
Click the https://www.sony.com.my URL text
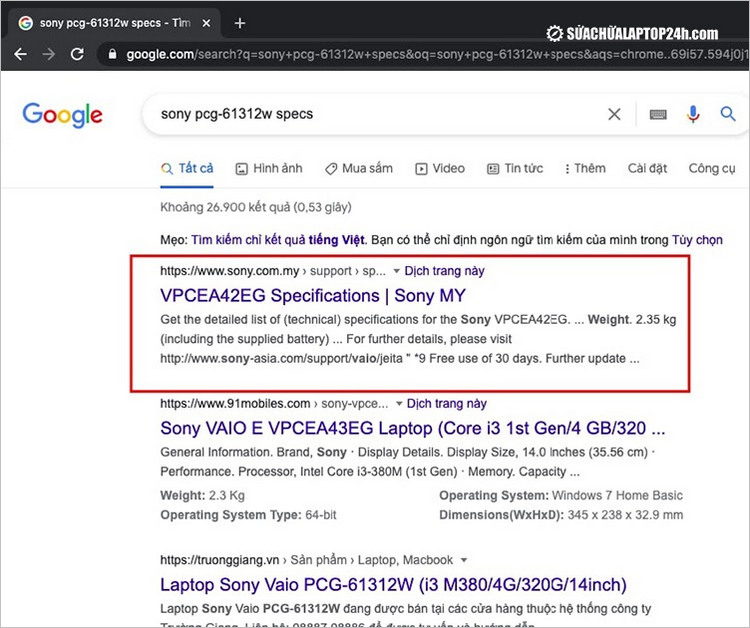coord(229,271)
